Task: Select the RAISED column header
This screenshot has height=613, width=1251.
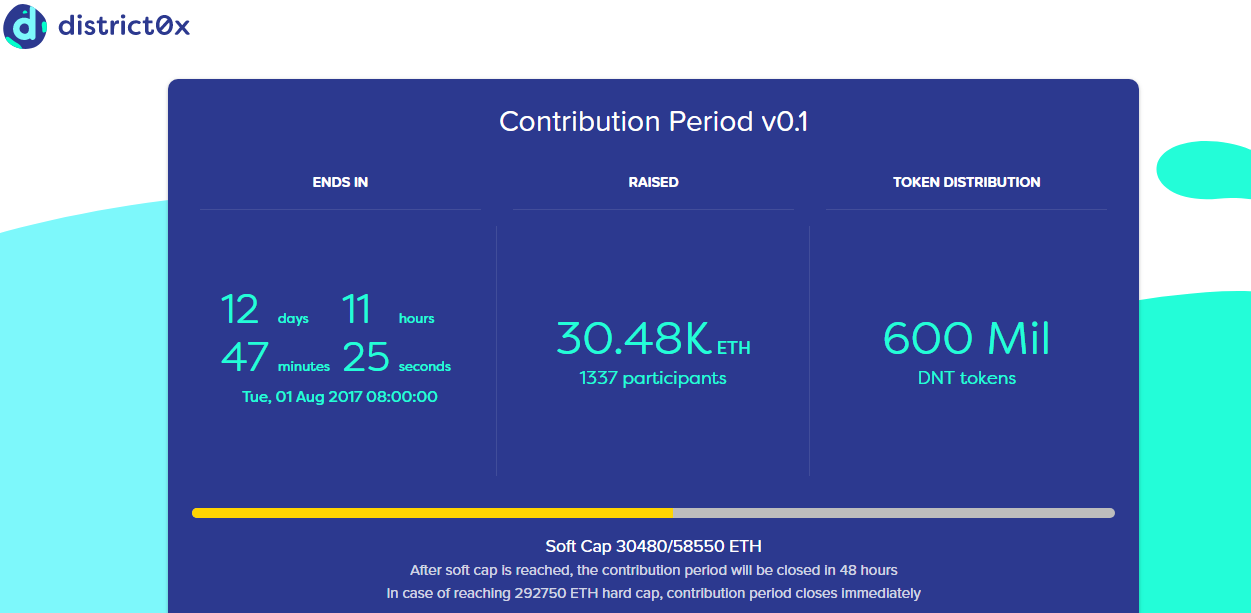Action: tap(653, 182)
